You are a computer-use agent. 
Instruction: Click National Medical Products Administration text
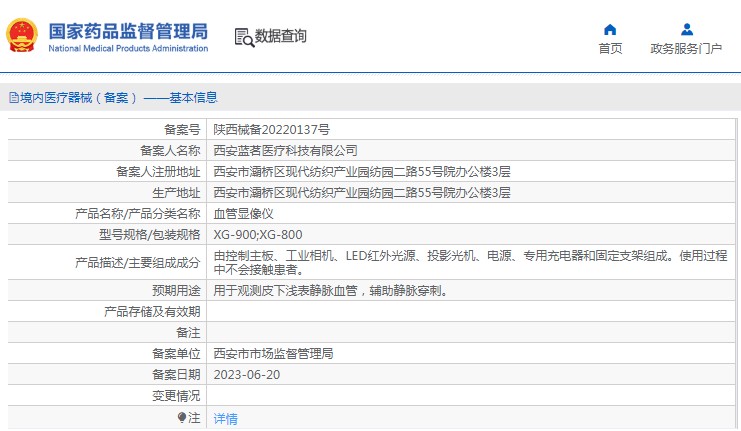[128, 48]
